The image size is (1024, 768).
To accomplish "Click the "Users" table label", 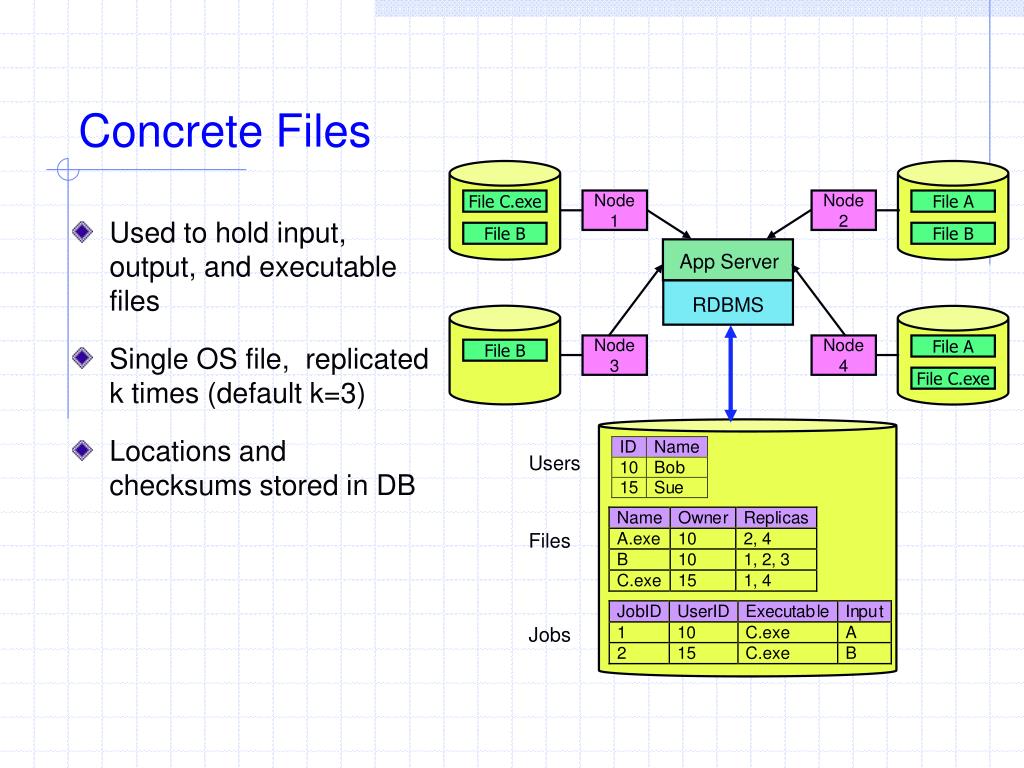I will tap(554, 463).
